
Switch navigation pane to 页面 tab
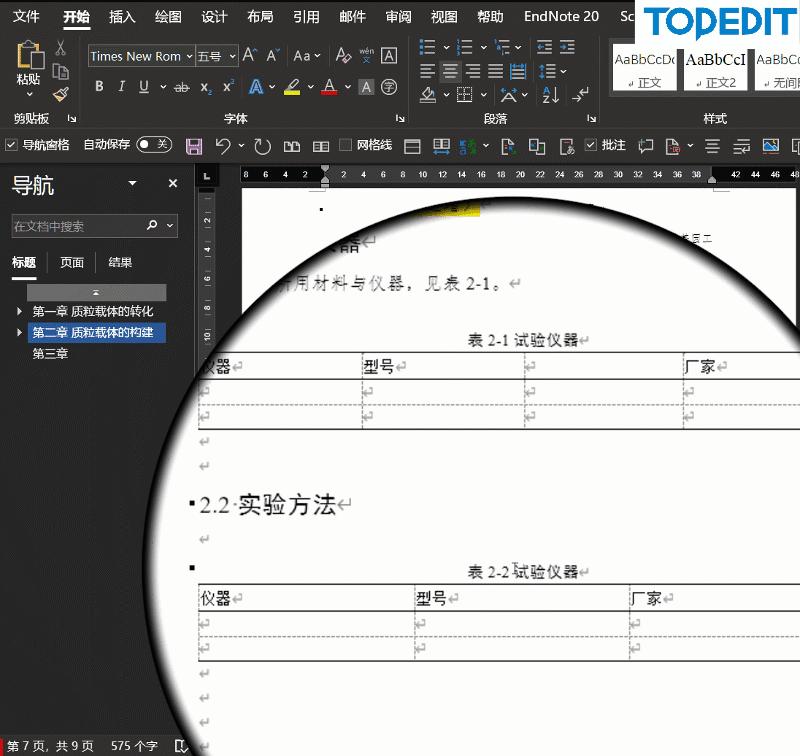tap(72, 262)
